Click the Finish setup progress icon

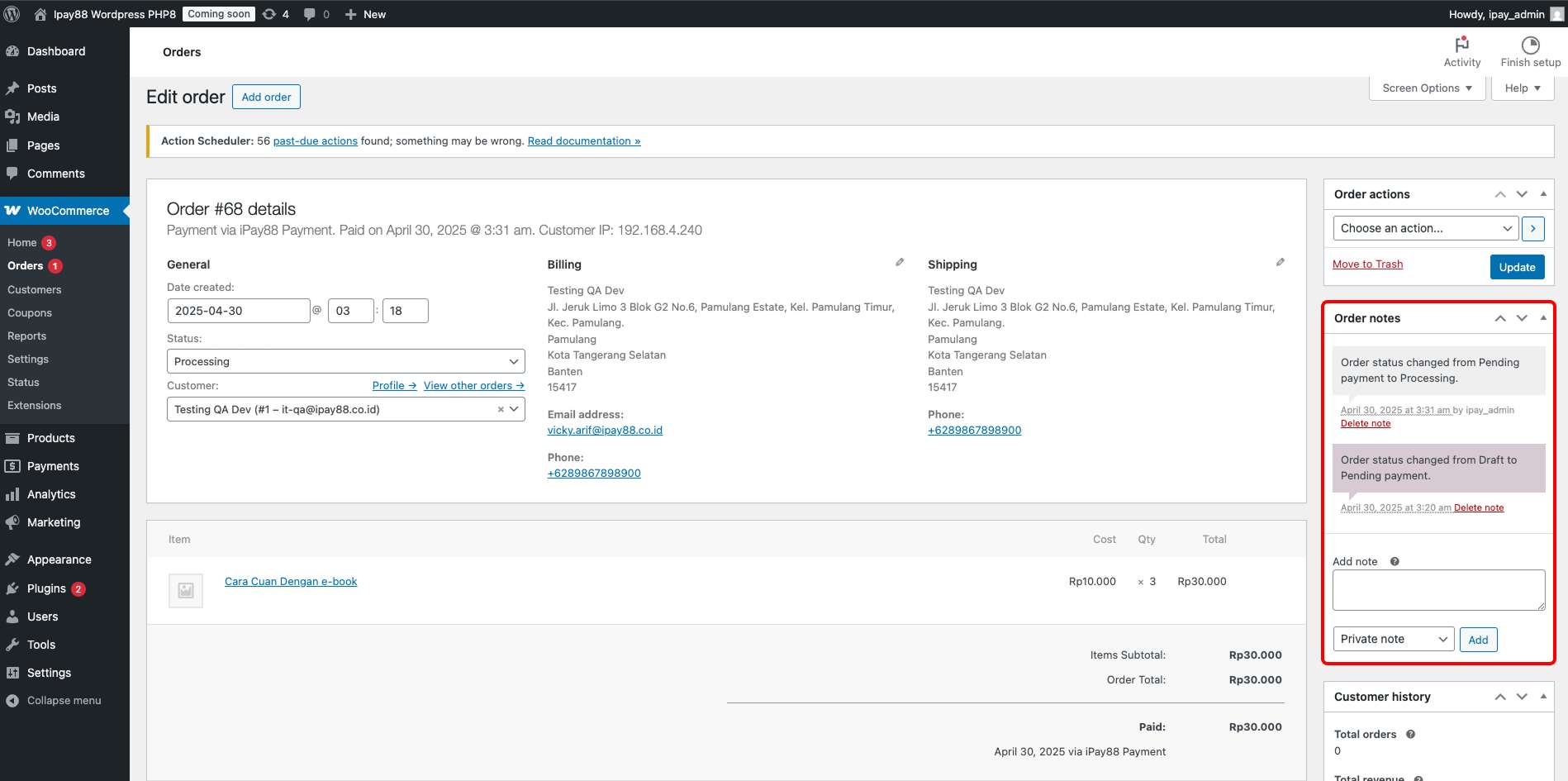point(1530,45)
